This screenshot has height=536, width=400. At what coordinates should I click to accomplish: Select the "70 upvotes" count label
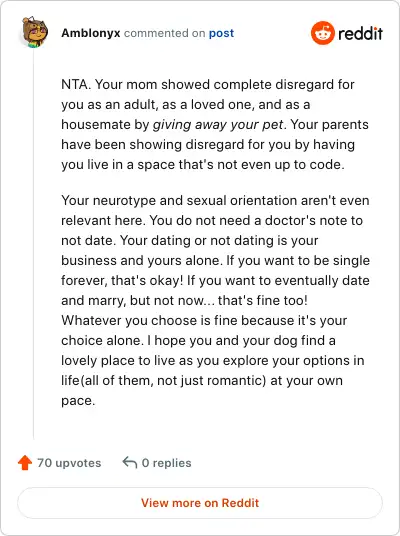click(69, 463)
